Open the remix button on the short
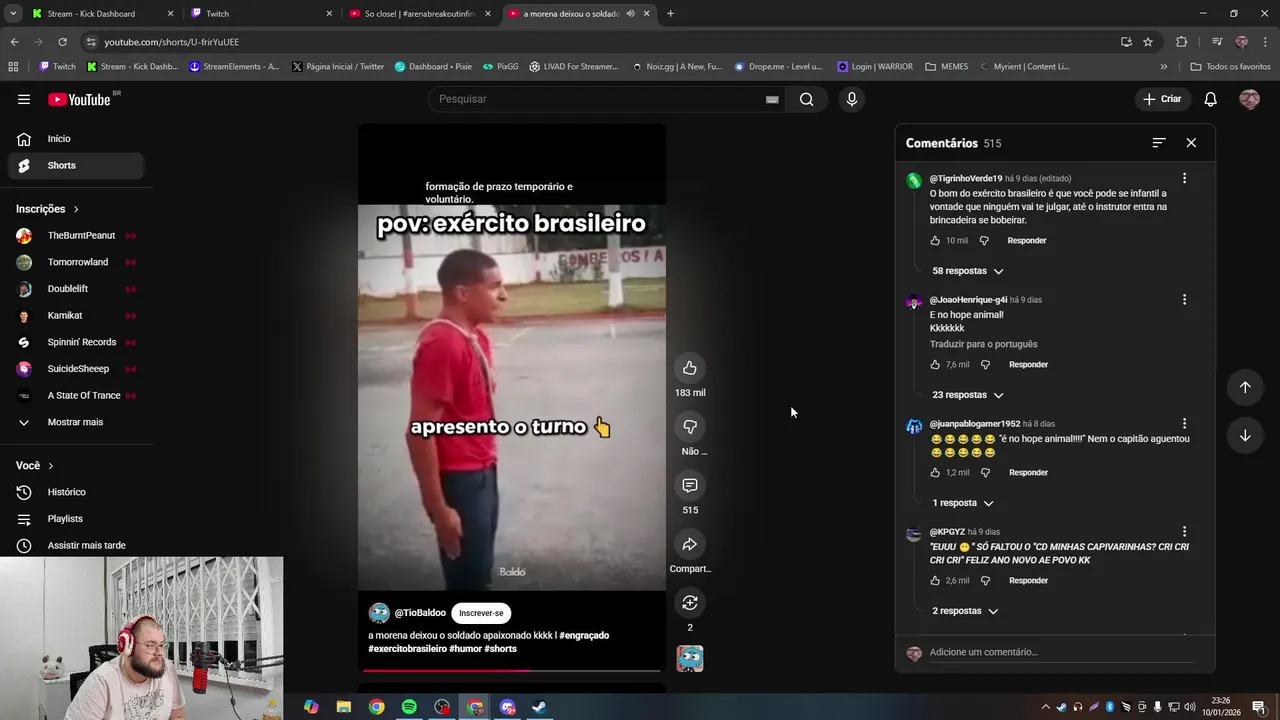 (x=690, y=603)
